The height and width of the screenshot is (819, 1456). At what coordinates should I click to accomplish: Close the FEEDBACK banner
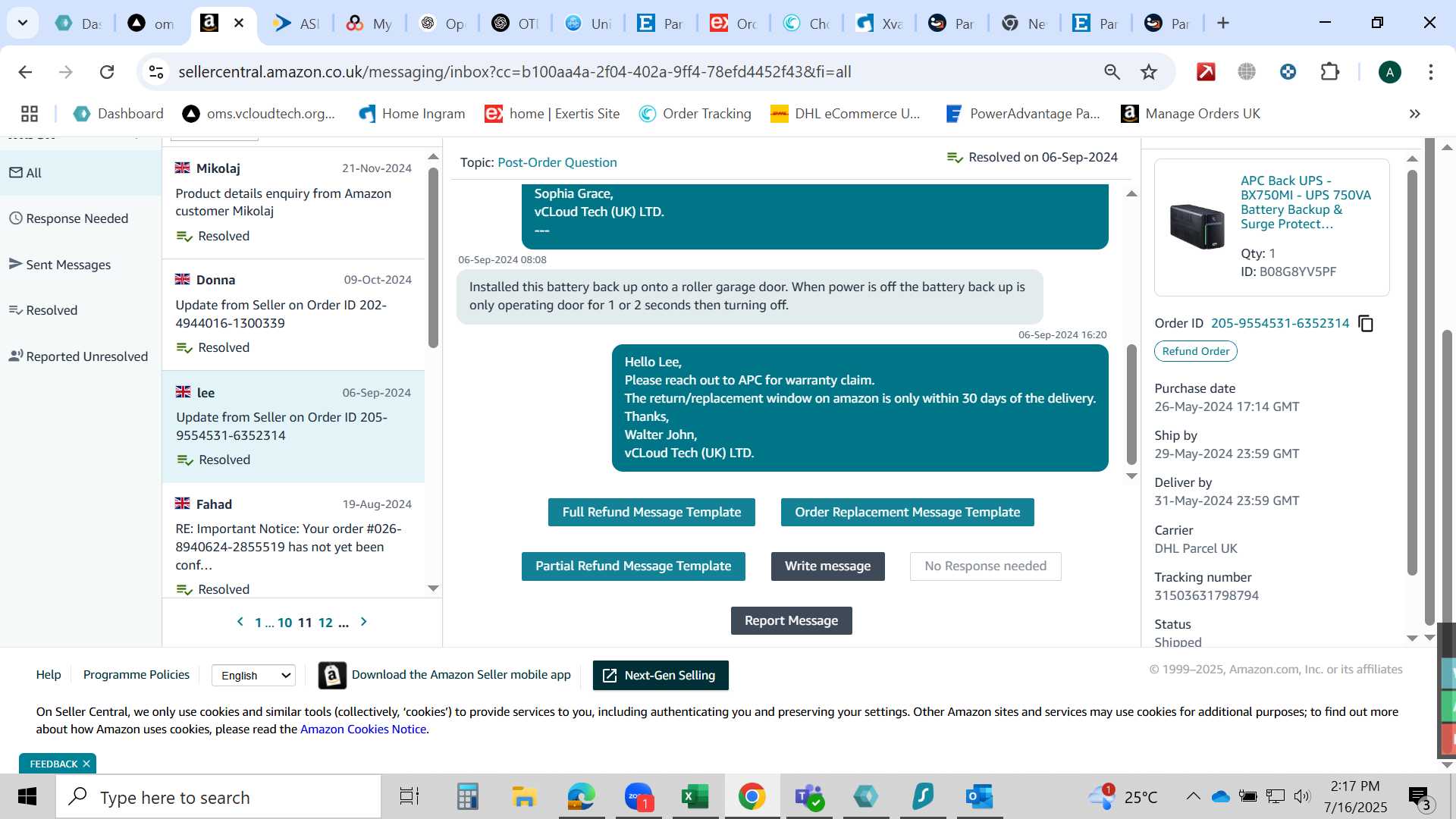86,764
